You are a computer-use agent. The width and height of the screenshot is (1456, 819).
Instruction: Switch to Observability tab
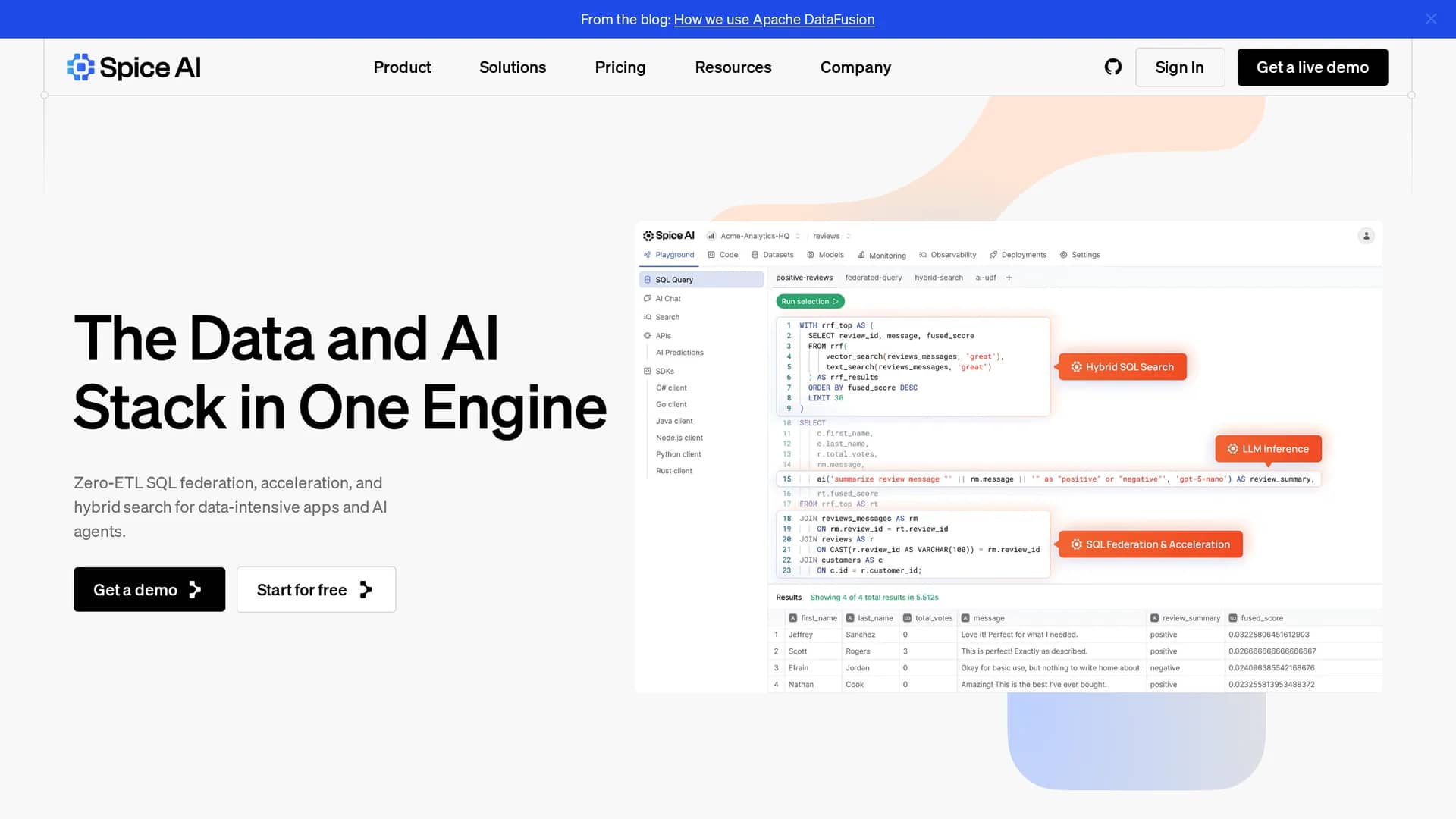pyautogui.click(x=947, y=255)
